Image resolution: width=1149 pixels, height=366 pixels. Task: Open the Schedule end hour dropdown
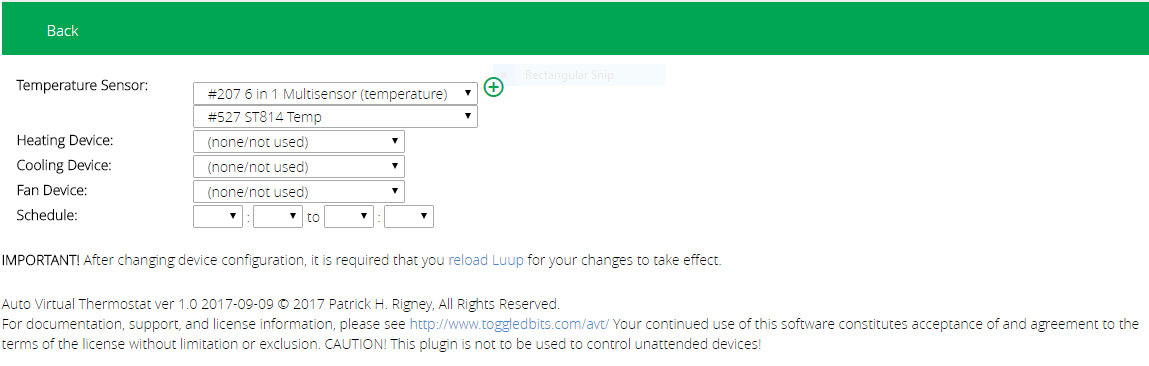pos(350,216)
